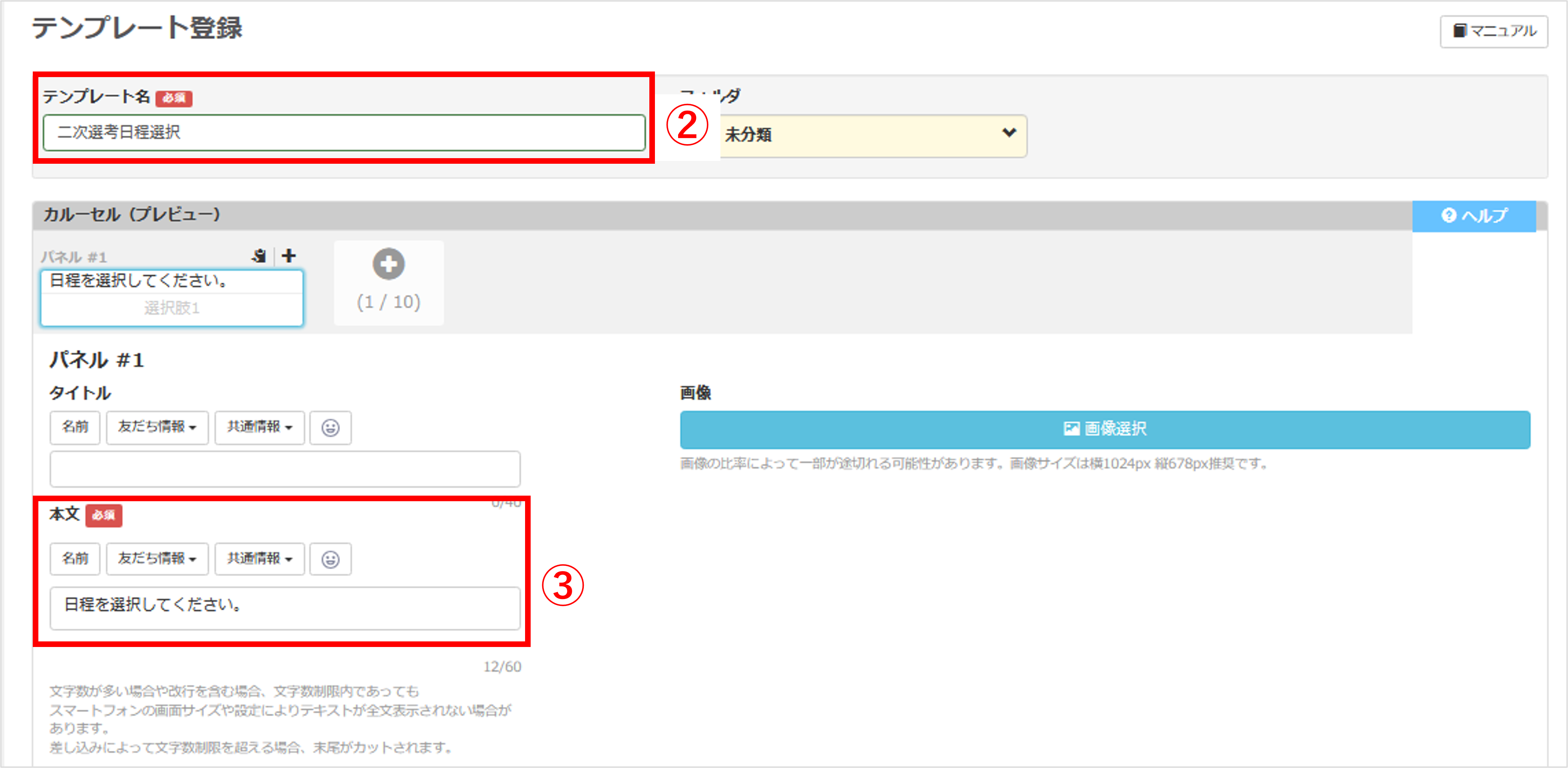Screen dimensions: 1568x768
Task: Focus the テンプレート名 input field
Action: [x=344, y=133]
